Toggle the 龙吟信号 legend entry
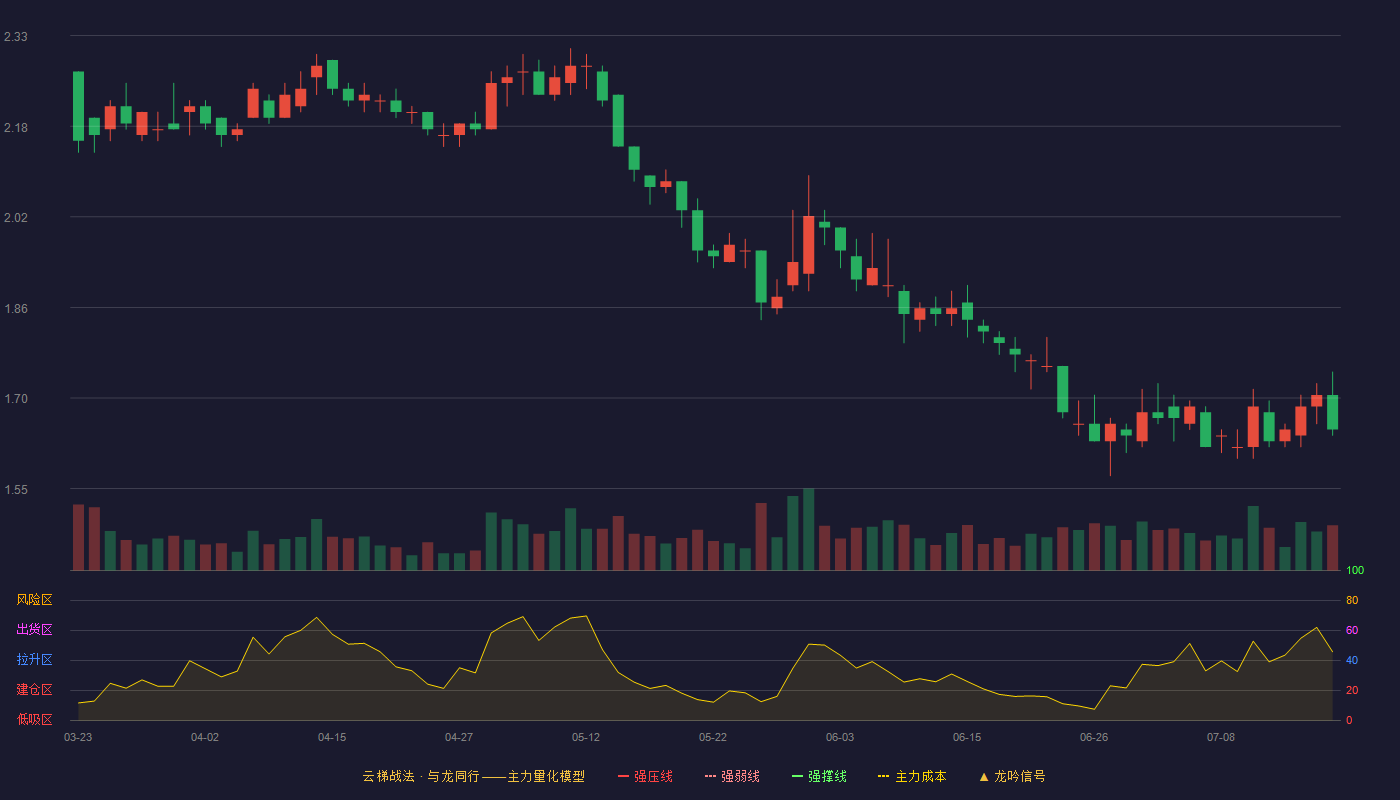Image resolution: width=1400 pixels, height=800 pixels. (x=1011, y=776)
